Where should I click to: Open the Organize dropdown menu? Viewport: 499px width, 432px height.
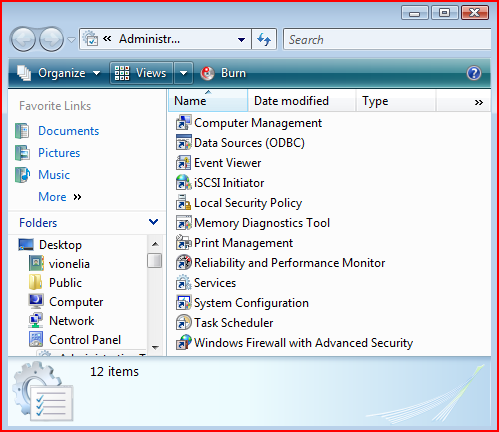click(59, 73)
